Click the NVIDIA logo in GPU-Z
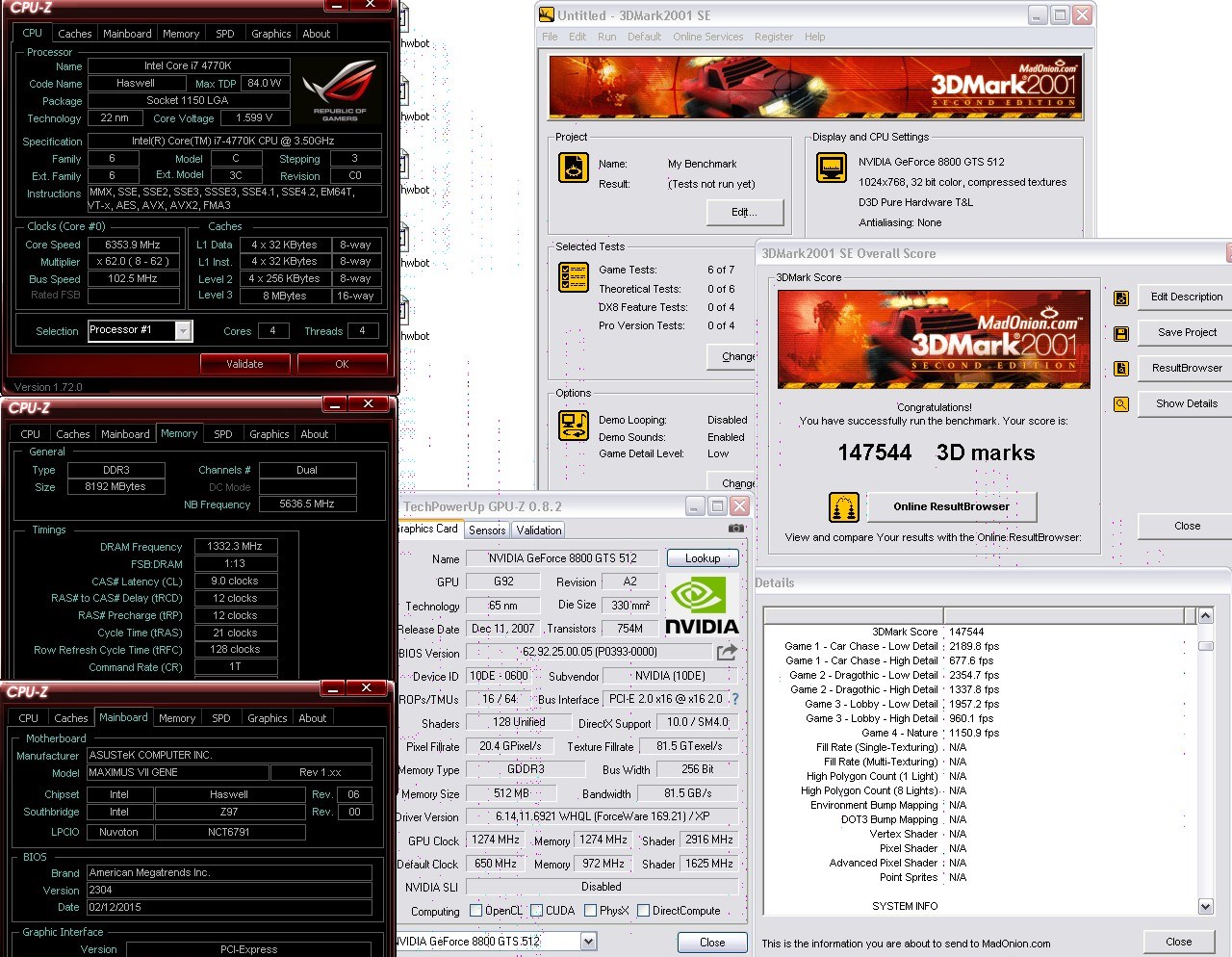Screen dimensions: 1232x957 [x=703, y=605]
